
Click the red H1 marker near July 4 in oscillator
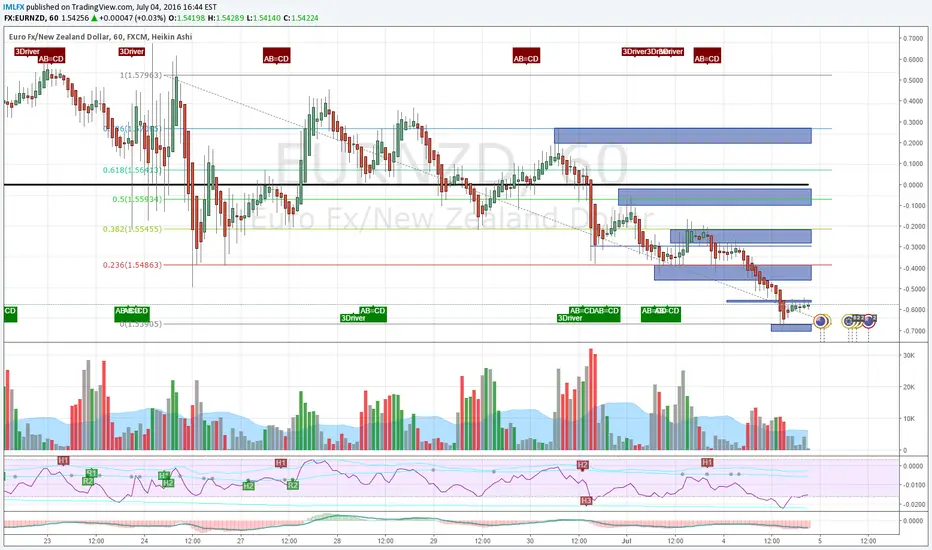tap(707, 463)
